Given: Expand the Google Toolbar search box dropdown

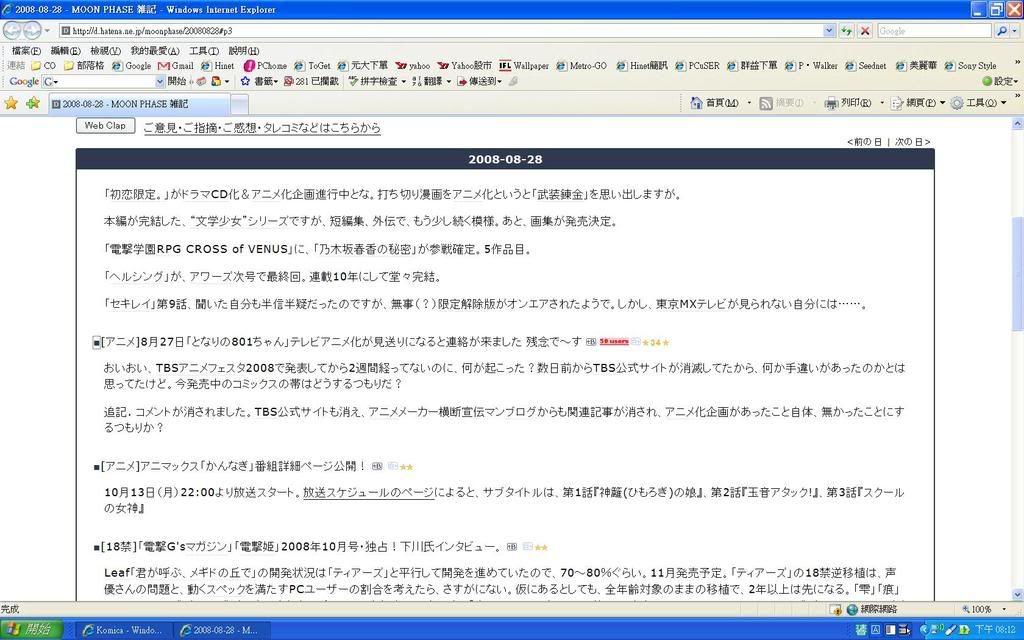Looking at the screenshot, I should (x=160, y=82).
